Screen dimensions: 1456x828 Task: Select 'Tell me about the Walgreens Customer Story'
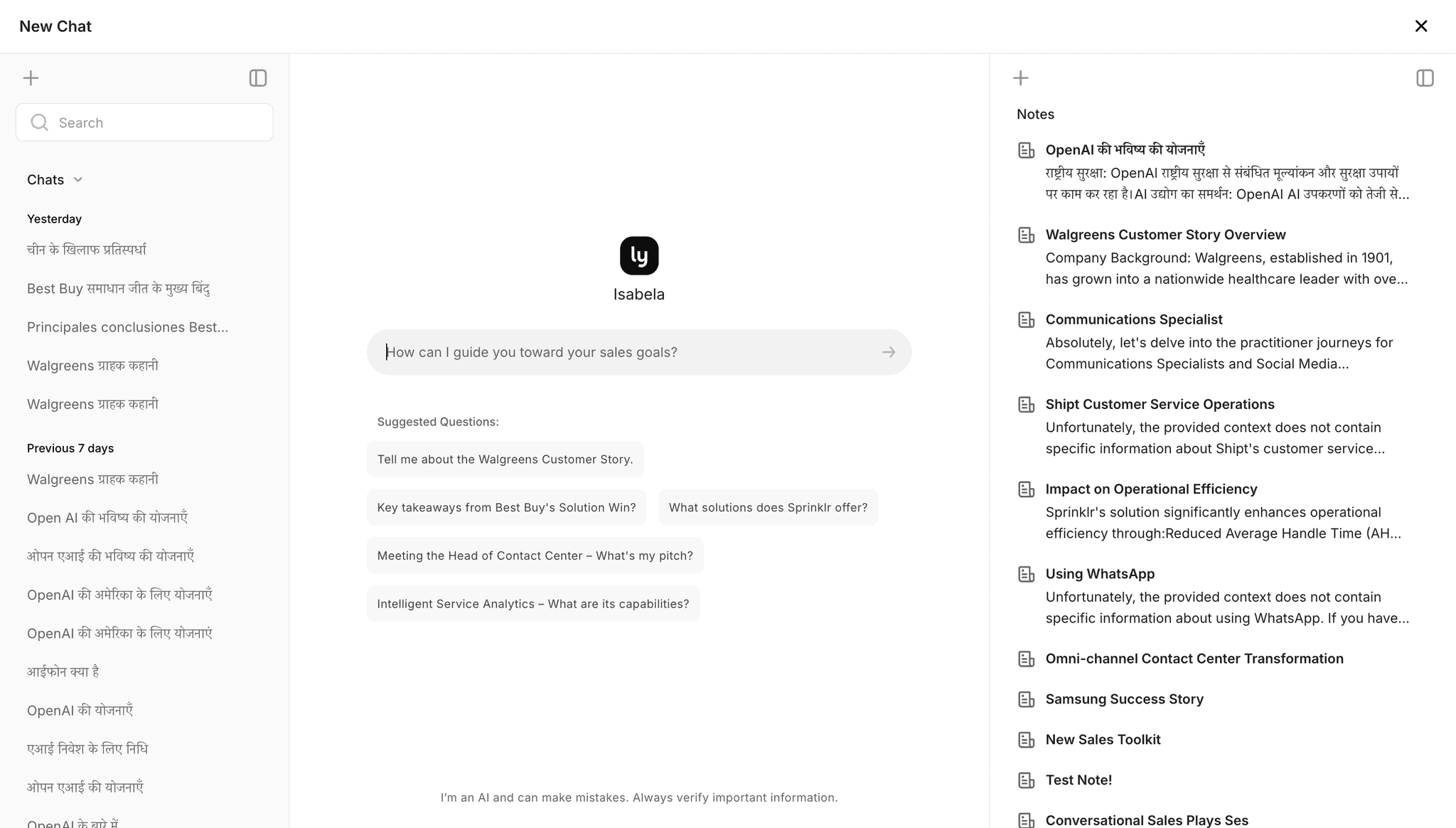tap(505, 460)
